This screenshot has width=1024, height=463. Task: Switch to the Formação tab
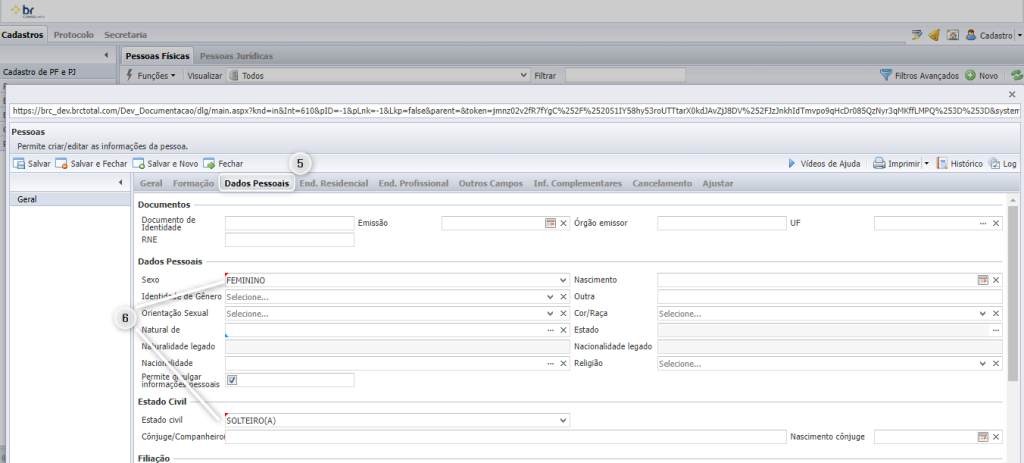193,184
